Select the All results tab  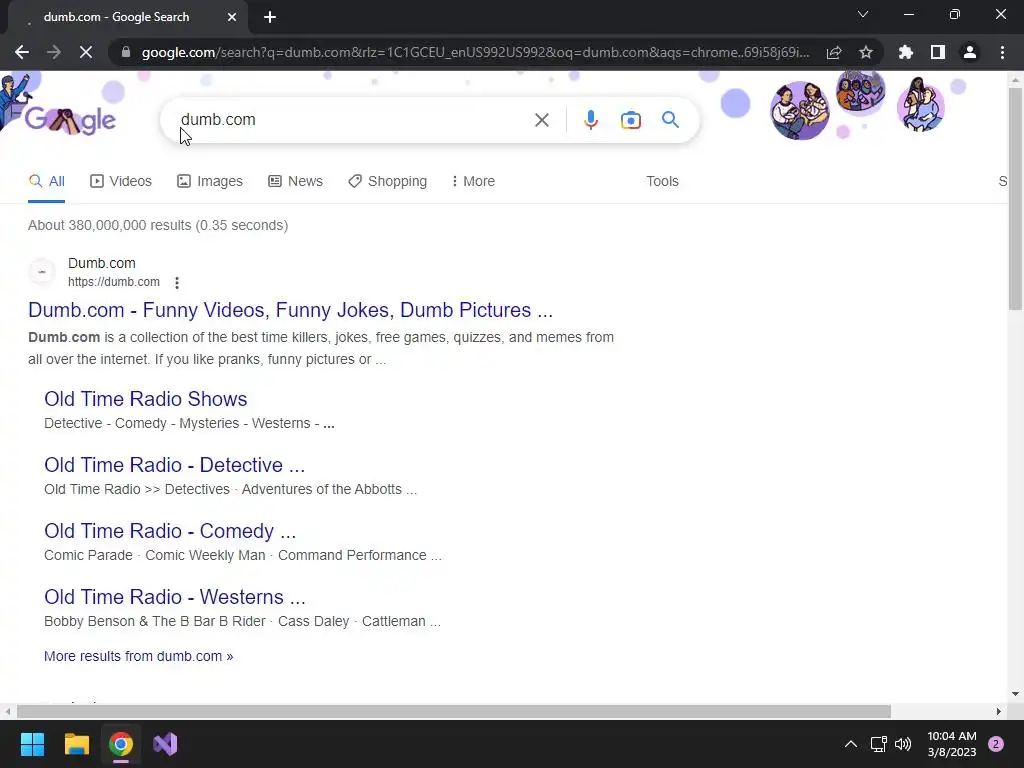click(46, 182)
